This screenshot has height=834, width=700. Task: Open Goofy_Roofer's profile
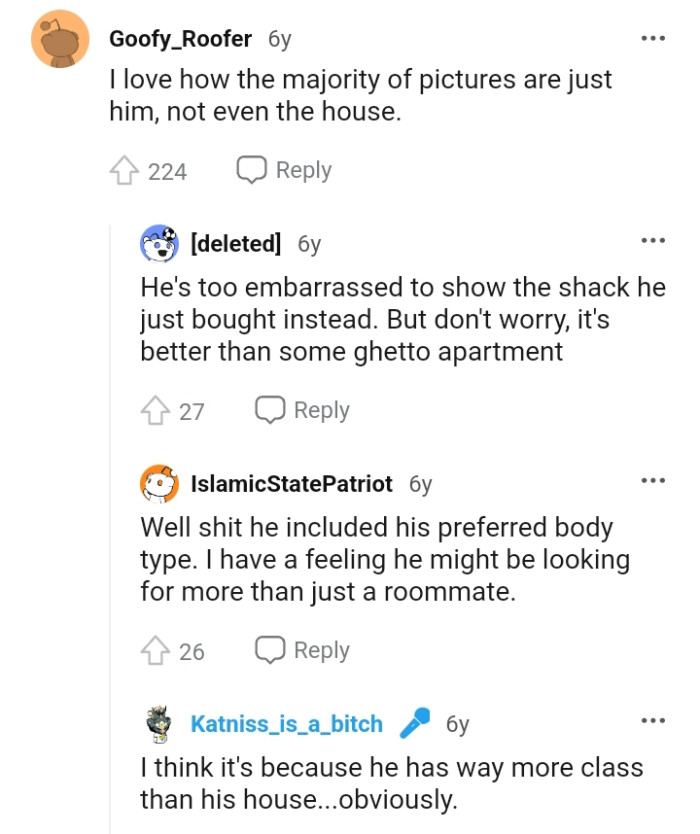181,38
